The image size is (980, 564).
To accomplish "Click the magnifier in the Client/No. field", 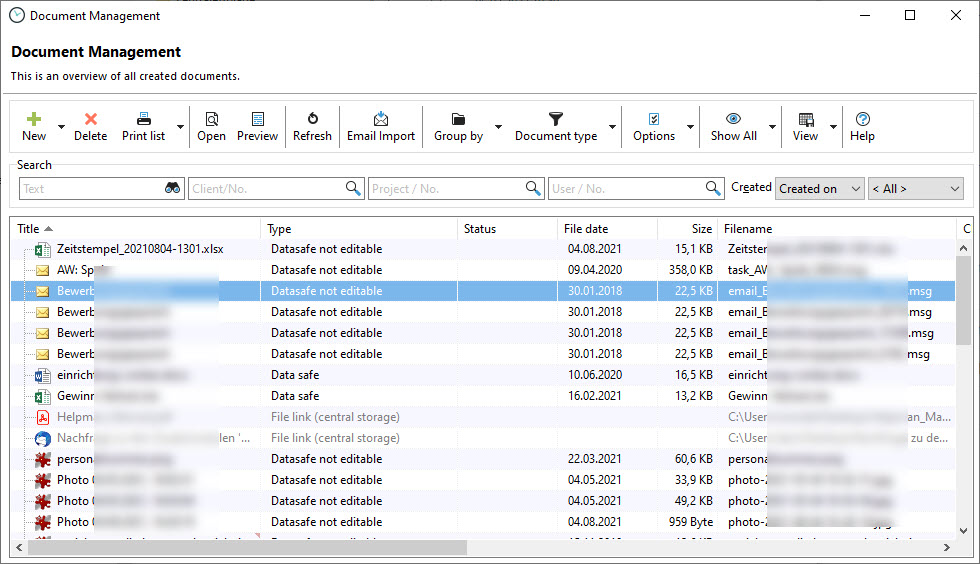I will [353, 188].
